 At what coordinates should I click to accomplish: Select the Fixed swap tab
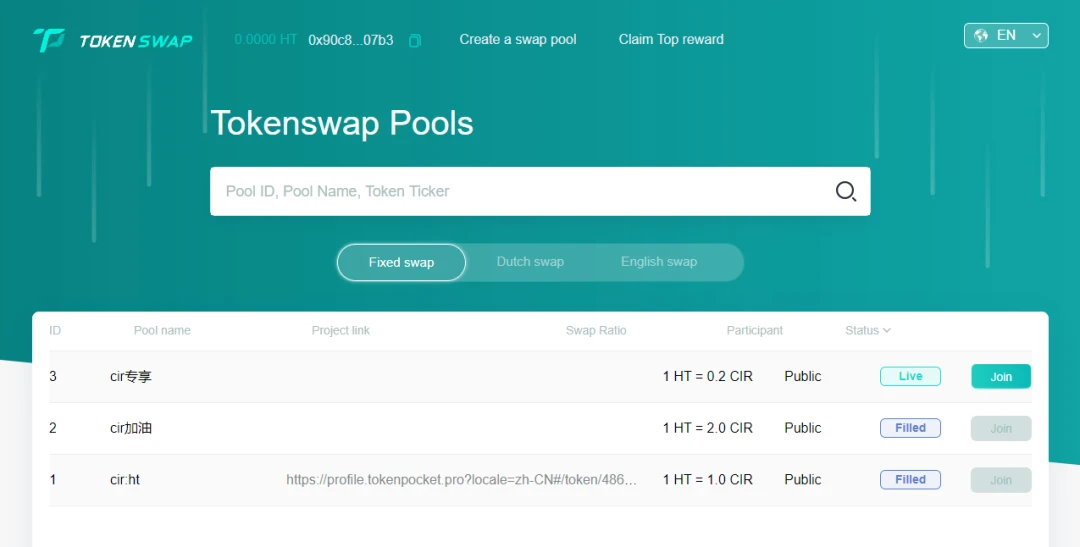402,262
